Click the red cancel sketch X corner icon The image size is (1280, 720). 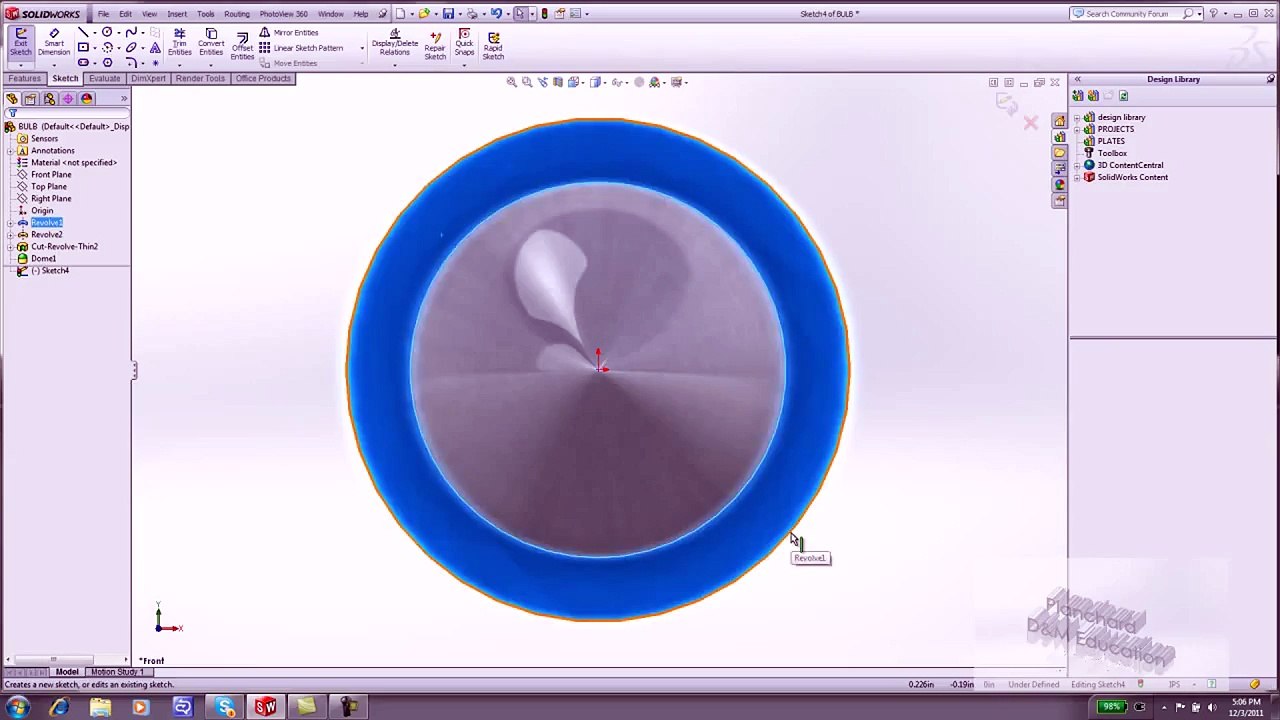coord(1031,123)
